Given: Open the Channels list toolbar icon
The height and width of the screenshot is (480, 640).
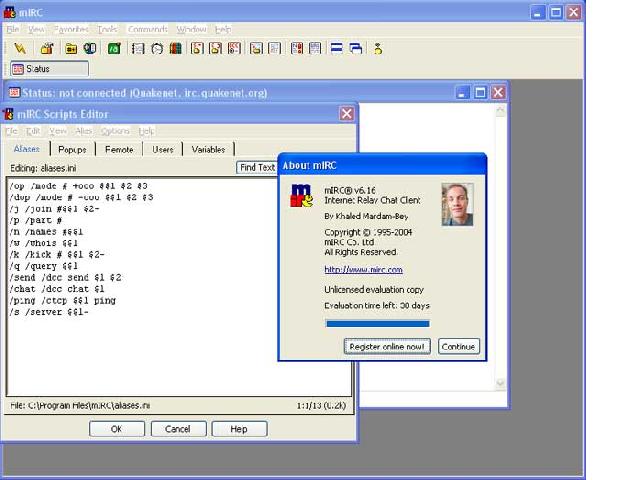Looking at the screenshot, I should coord(90,49).
